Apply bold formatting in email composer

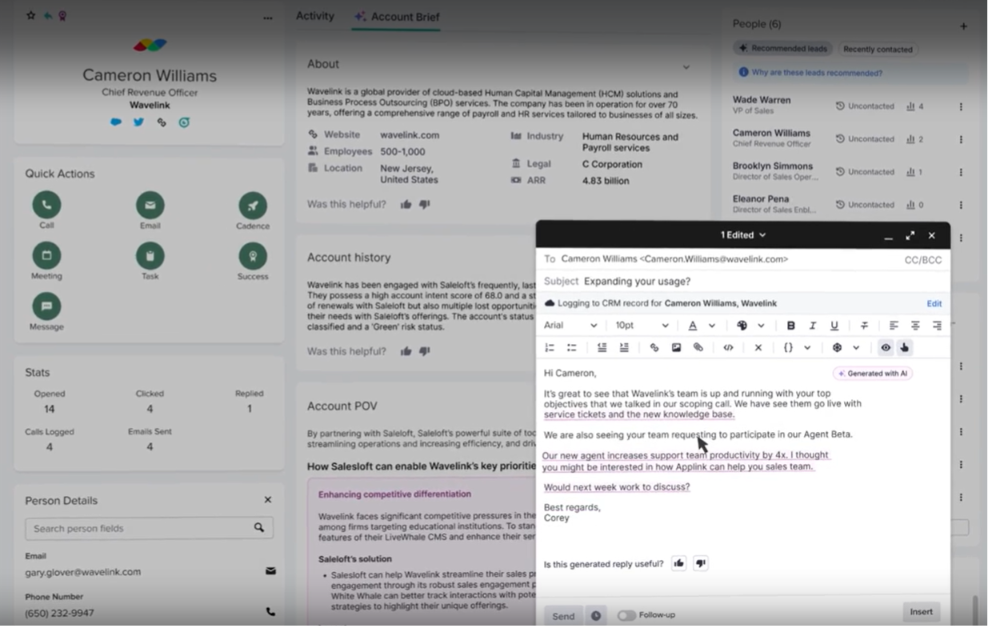[791, 325]
